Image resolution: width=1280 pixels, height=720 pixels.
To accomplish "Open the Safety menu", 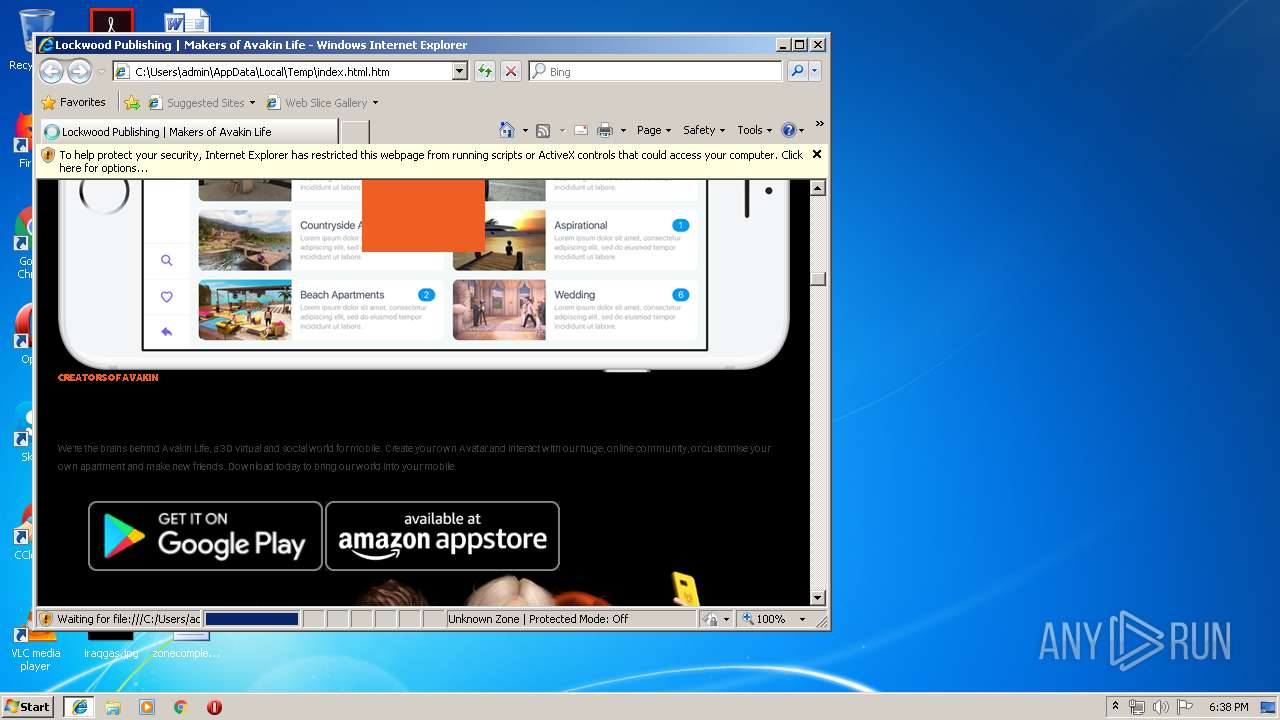I will click(704, 130).
